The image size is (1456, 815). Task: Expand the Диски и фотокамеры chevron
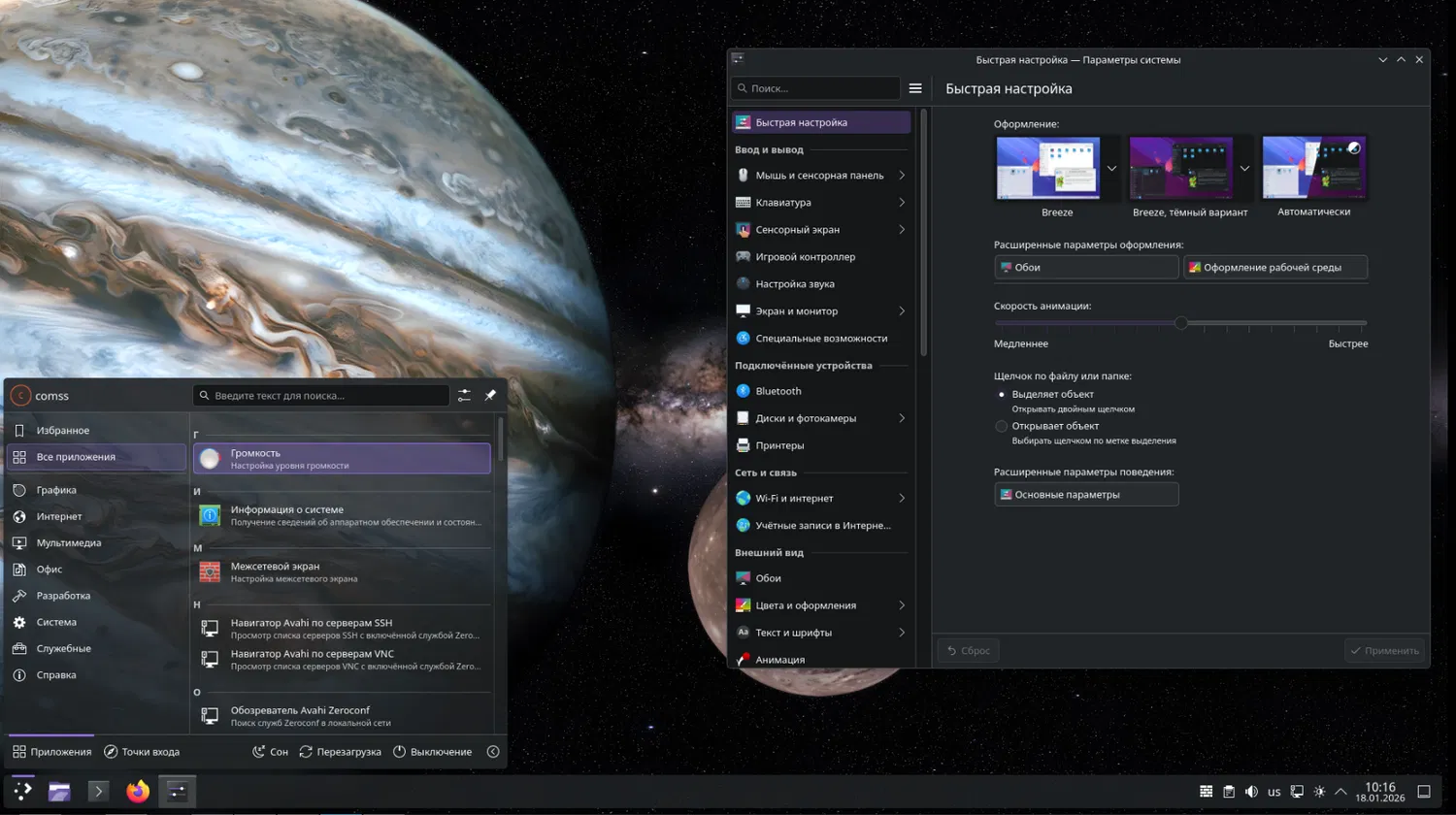(x=902, y=418)
